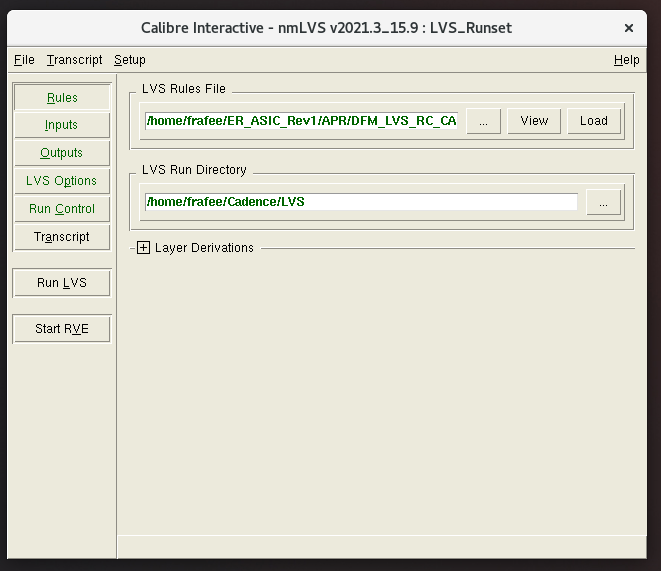Select the Rules sidebar tab
The height and width of the screenshot is (571, 661).
tap(62, 97)
